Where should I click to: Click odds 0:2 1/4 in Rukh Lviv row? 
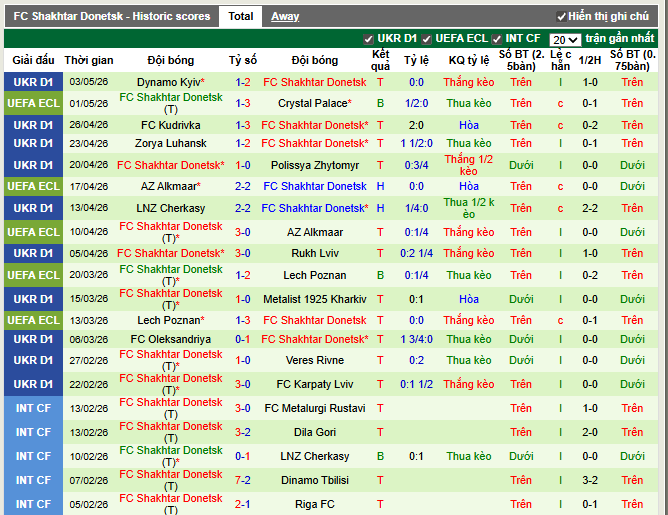pyautogui.click(x=416, y=253)
